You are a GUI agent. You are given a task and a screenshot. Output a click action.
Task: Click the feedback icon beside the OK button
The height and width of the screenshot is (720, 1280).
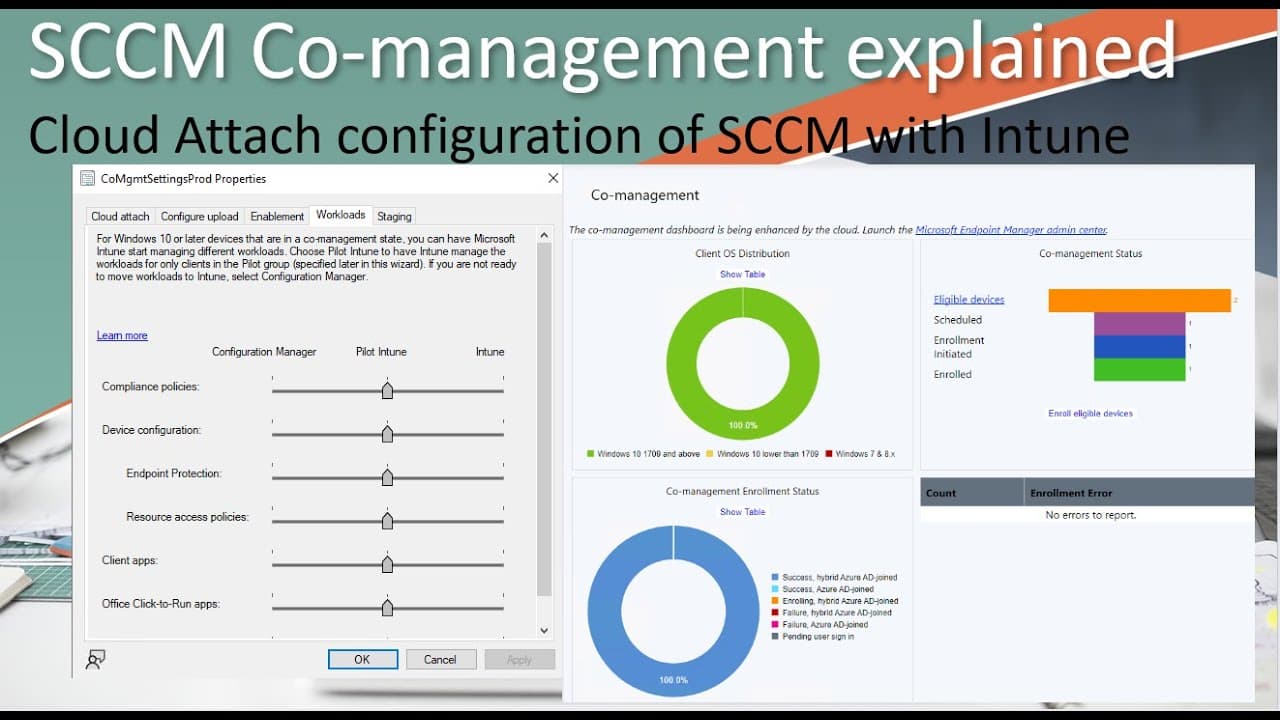tap(96, 659)
